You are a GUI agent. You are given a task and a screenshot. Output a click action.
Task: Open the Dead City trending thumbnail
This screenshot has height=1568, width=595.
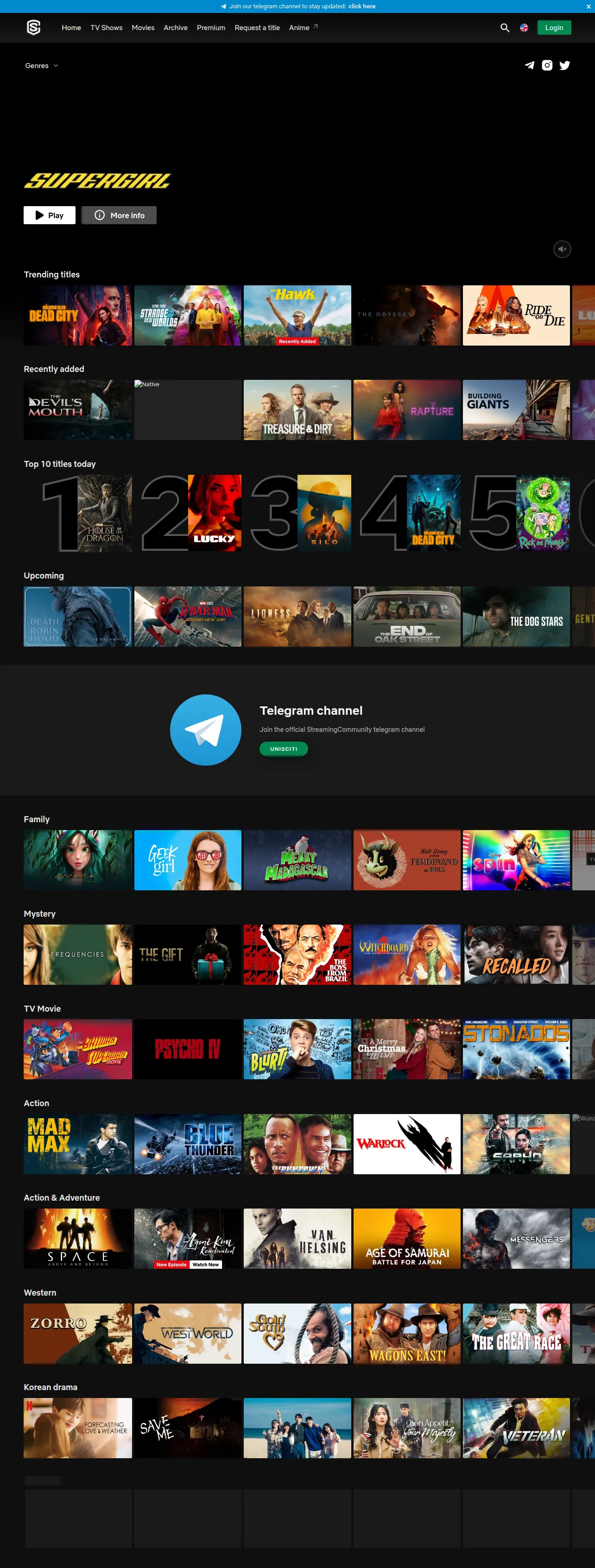[78, 315]
